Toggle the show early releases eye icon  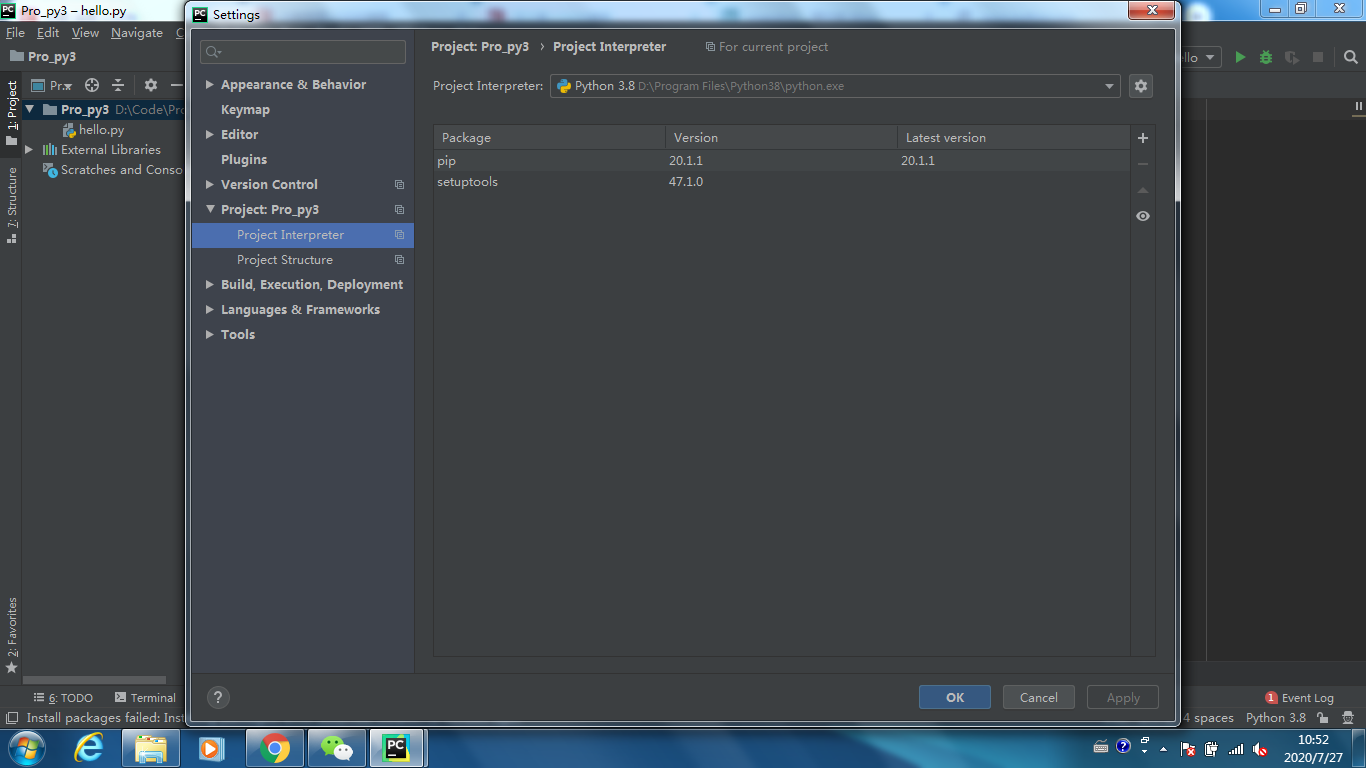1143,216
